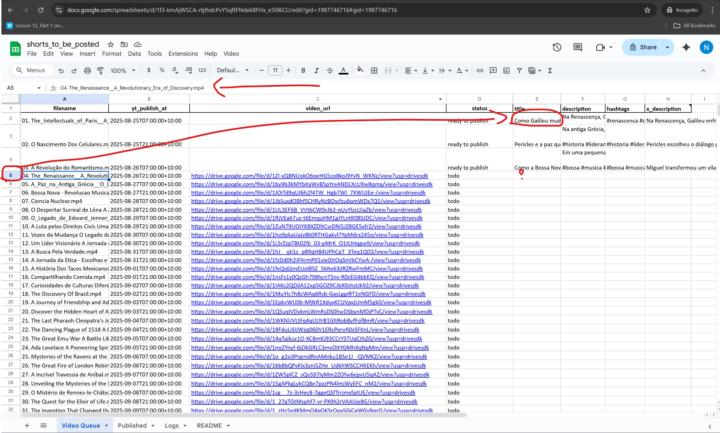Click the font size field
This screenshot has width=720, height=433.
click(x=275, y=71)
